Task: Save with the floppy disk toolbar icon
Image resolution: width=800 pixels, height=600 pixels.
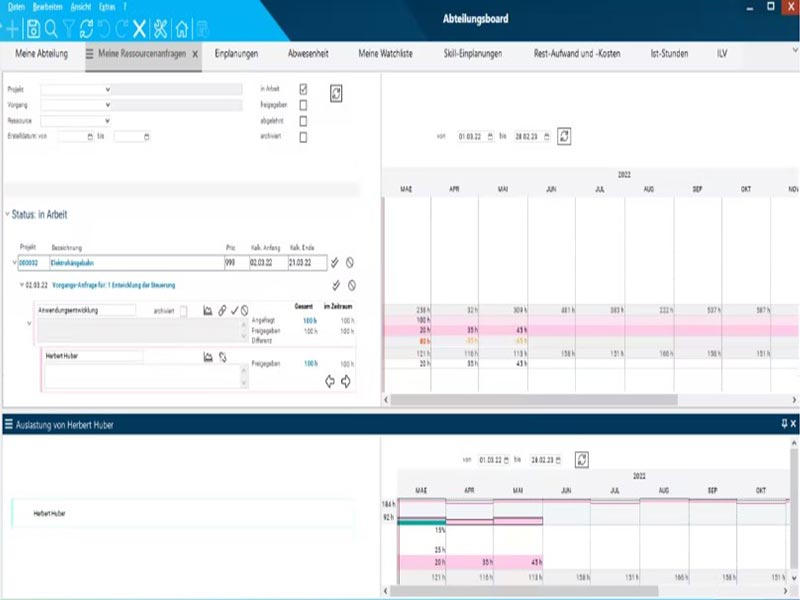Action: click(x=33, y=29)
